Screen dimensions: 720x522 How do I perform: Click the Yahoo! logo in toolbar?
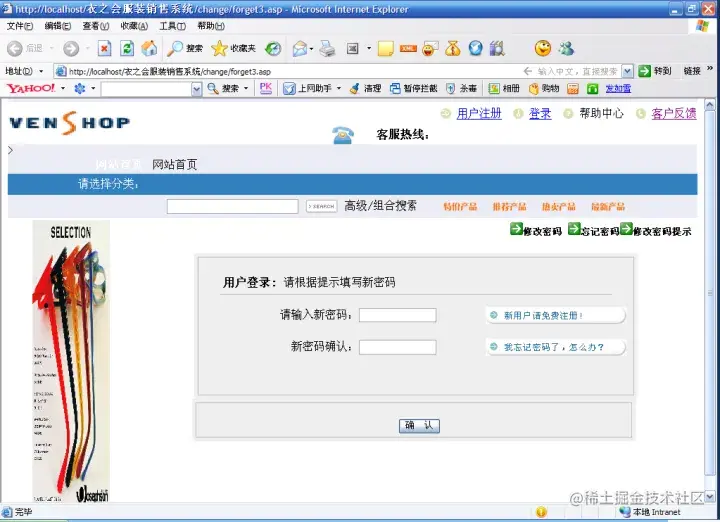[x=31, y=88]
